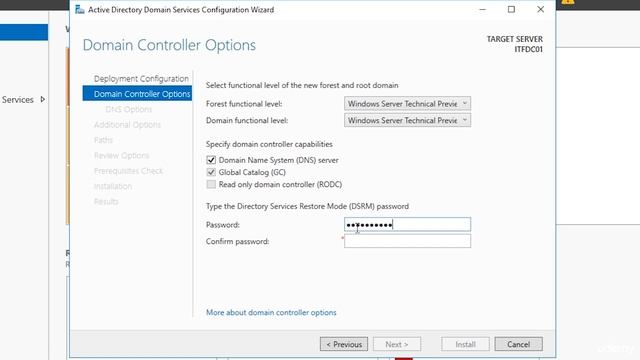This screenshot has height=360, width=640.
Task: Open the Domain functional level dropdown
Action: [x=407, y=120]
